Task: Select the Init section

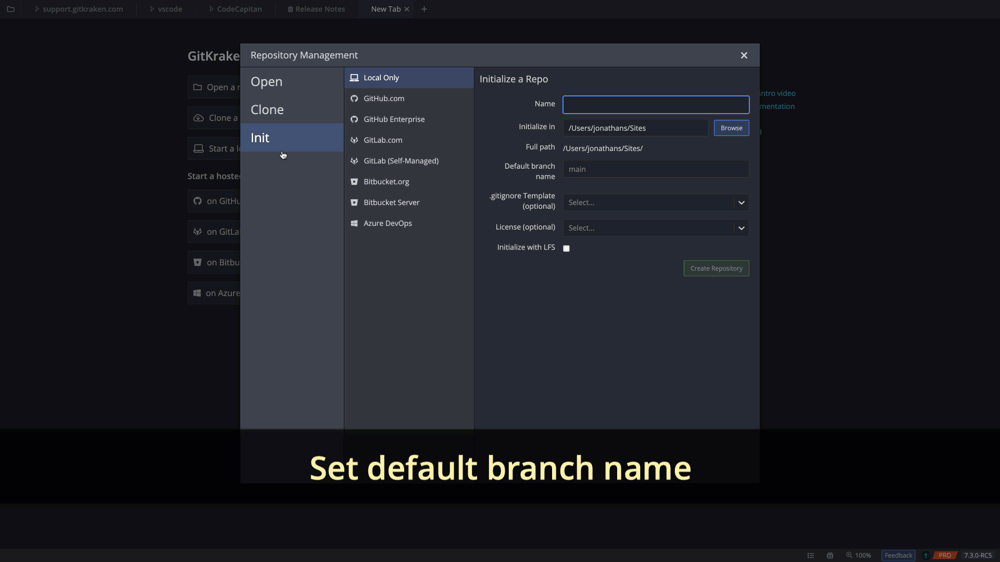Action: [x=292, y=138]
